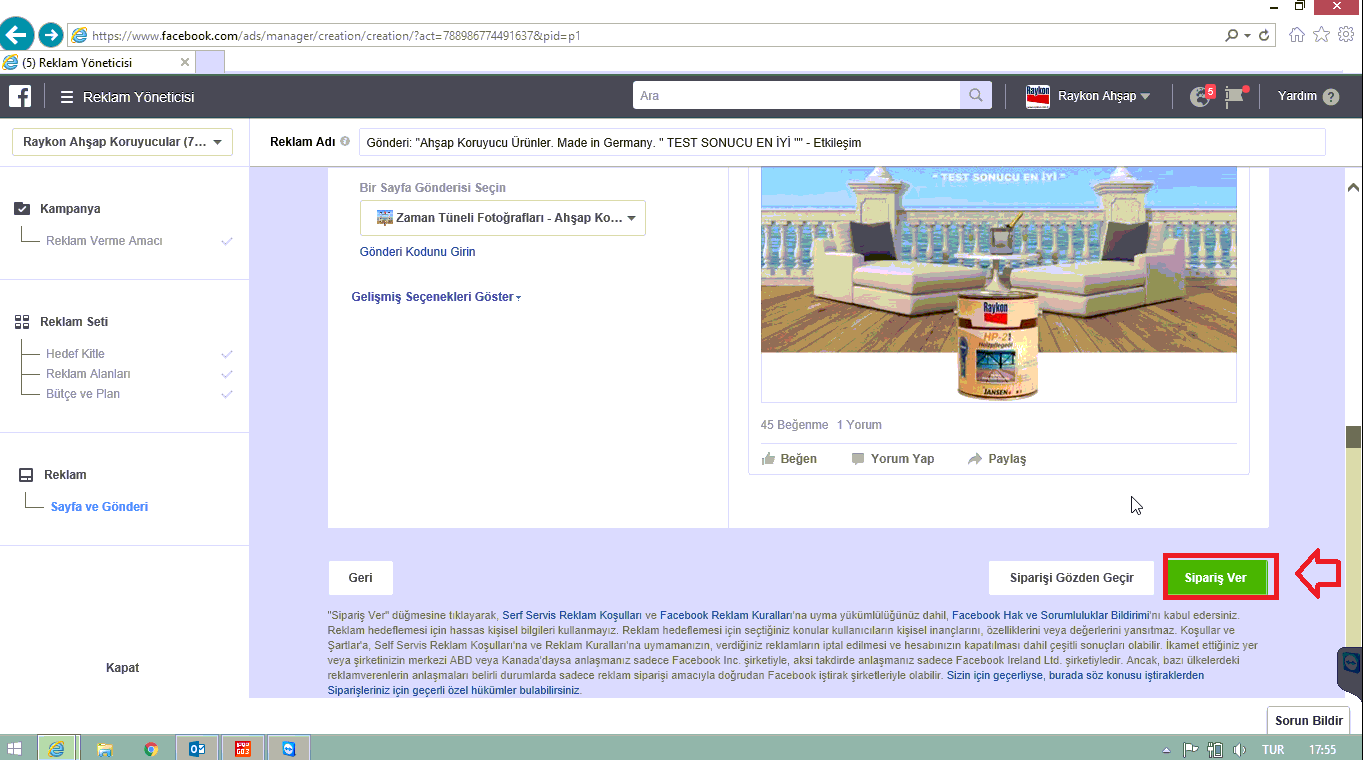This screenshot has width=1363, height=760.
Task: Open the globe notifications icon
Action: click(x=1200, y=97)
